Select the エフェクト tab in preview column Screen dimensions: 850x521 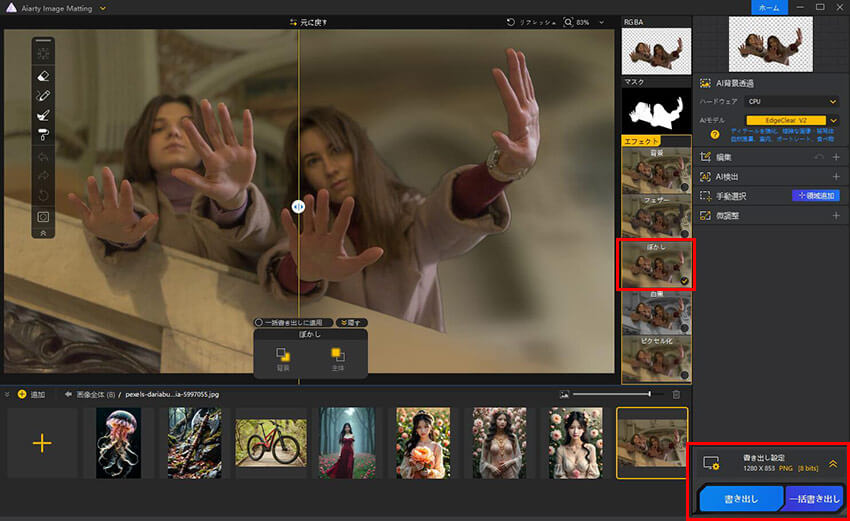click(641, 142)
